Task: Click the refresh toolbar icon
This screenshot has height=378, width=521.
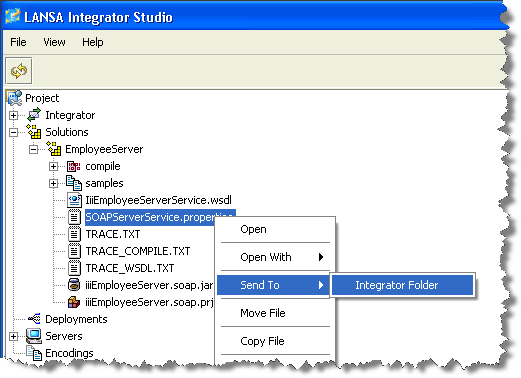Action: 19,71
